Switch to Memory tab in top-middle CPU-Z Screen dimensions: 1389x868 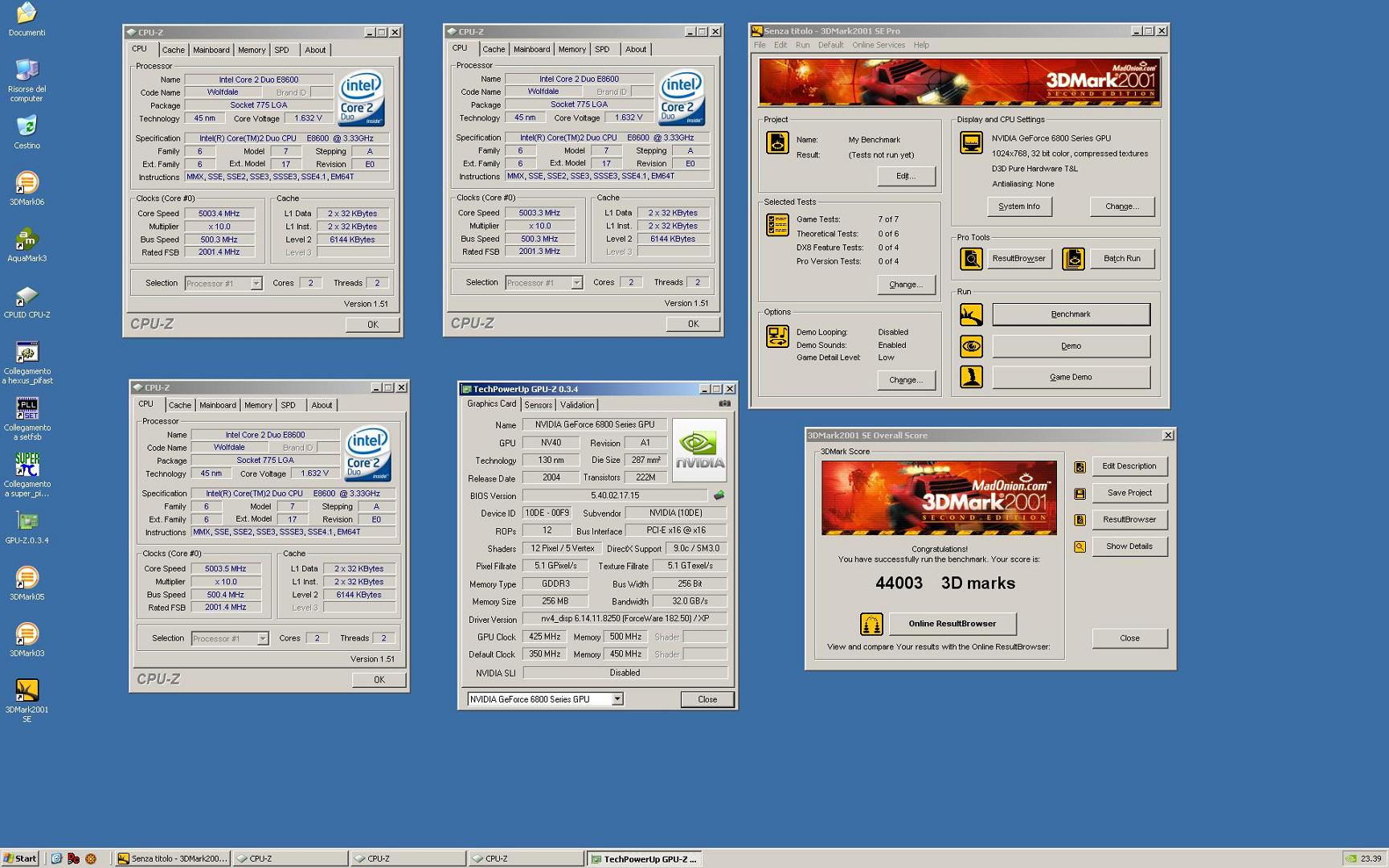point(572,49)
